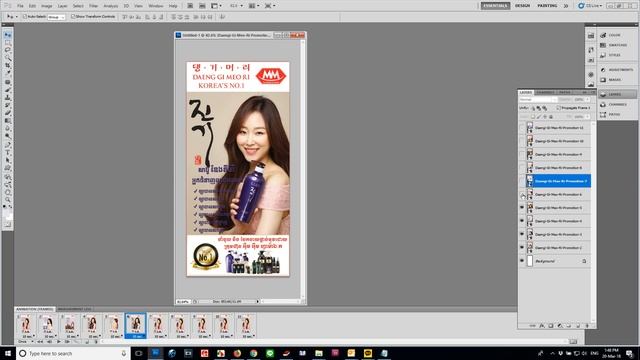Switch to Essentials workspace
Viewport: 640px width, 360px height.
(495, 6)
